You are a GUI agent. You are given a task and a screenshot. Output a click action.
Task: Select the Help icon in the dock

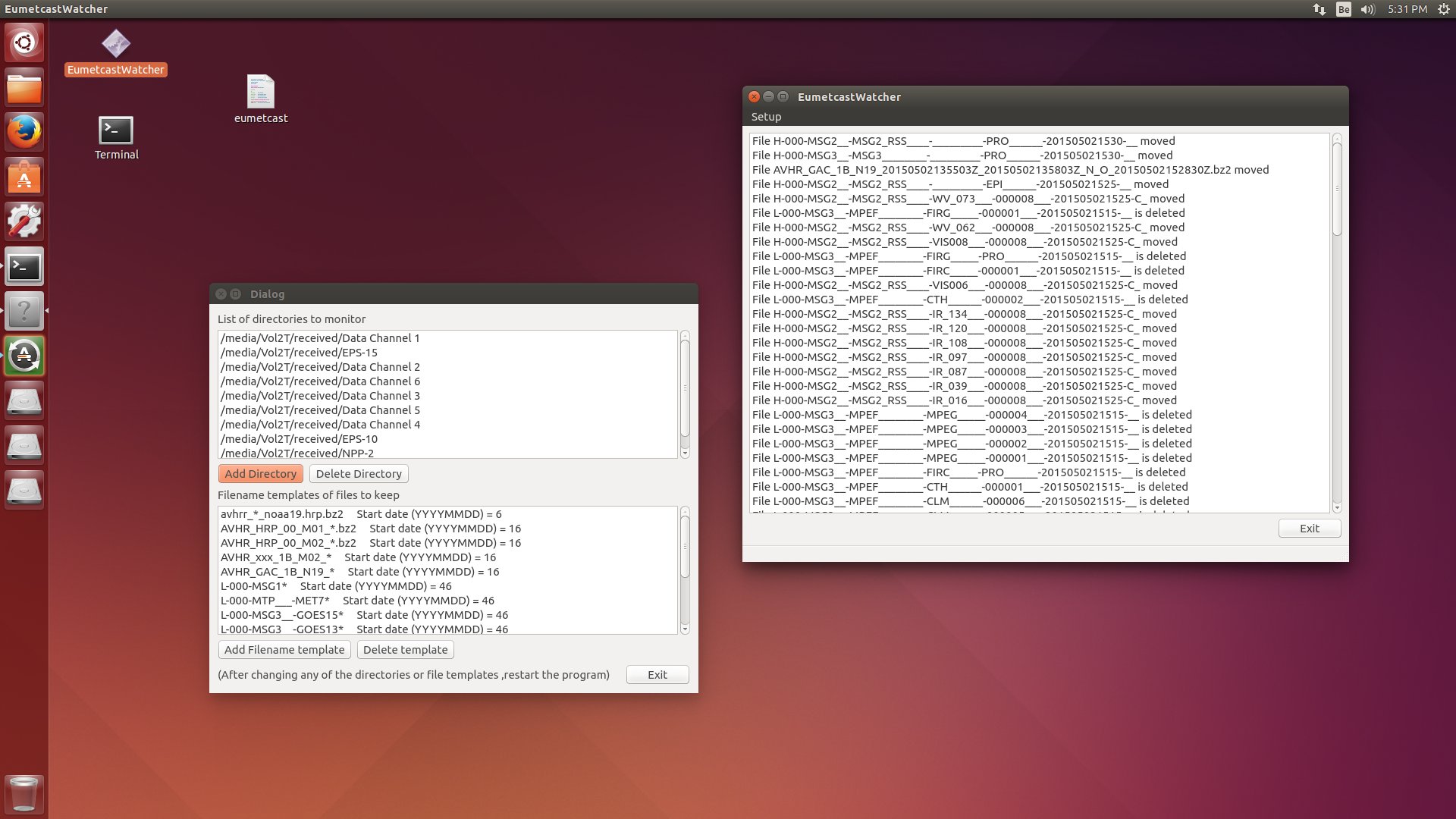tap(25, 311)
